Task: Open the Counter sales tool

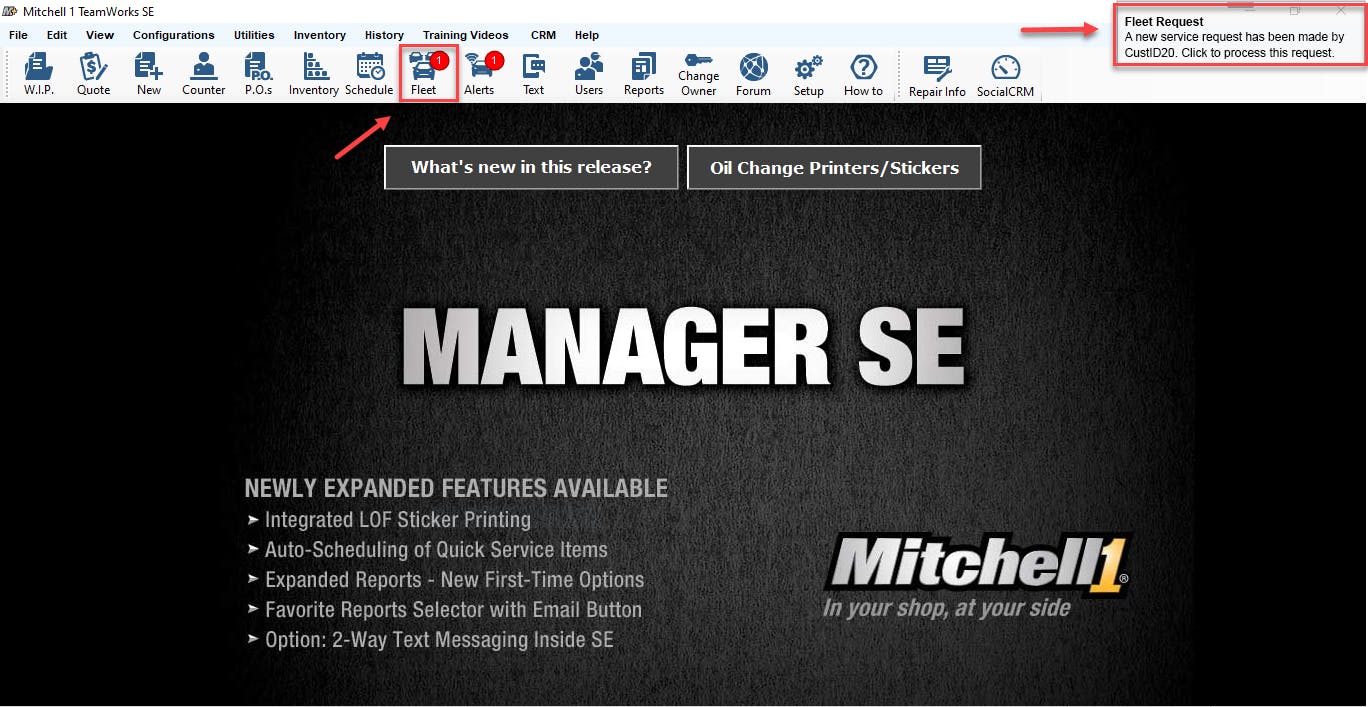Action: pos(203,72)
